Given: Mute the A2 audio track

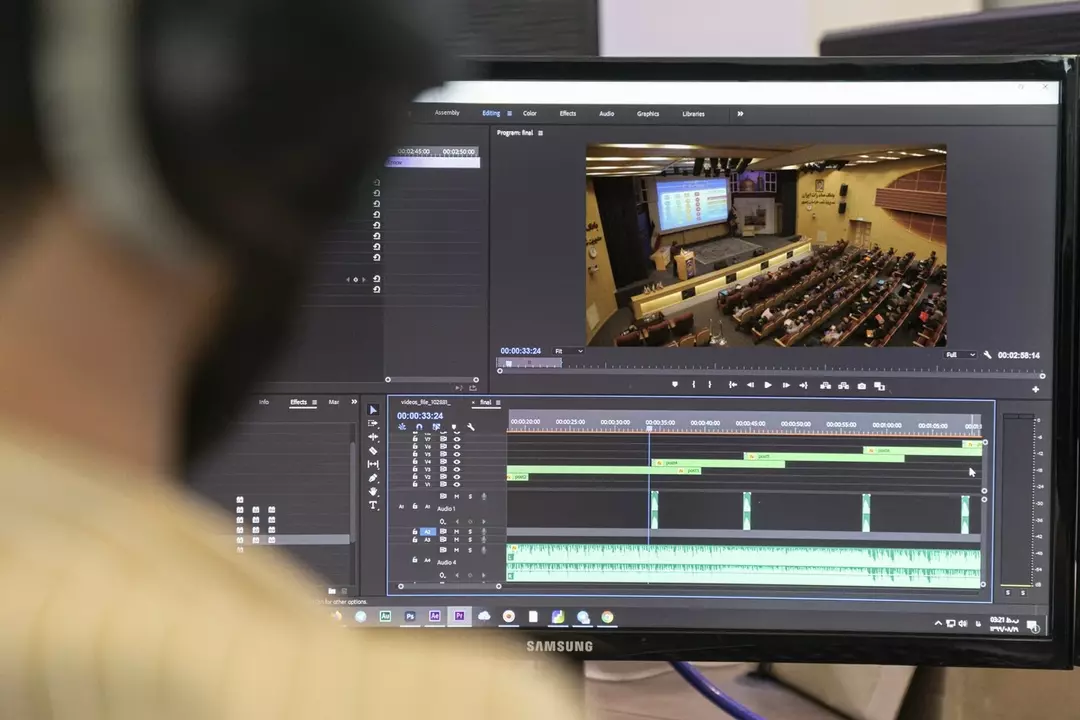Looking at the screenshot, I should point(457,532).
